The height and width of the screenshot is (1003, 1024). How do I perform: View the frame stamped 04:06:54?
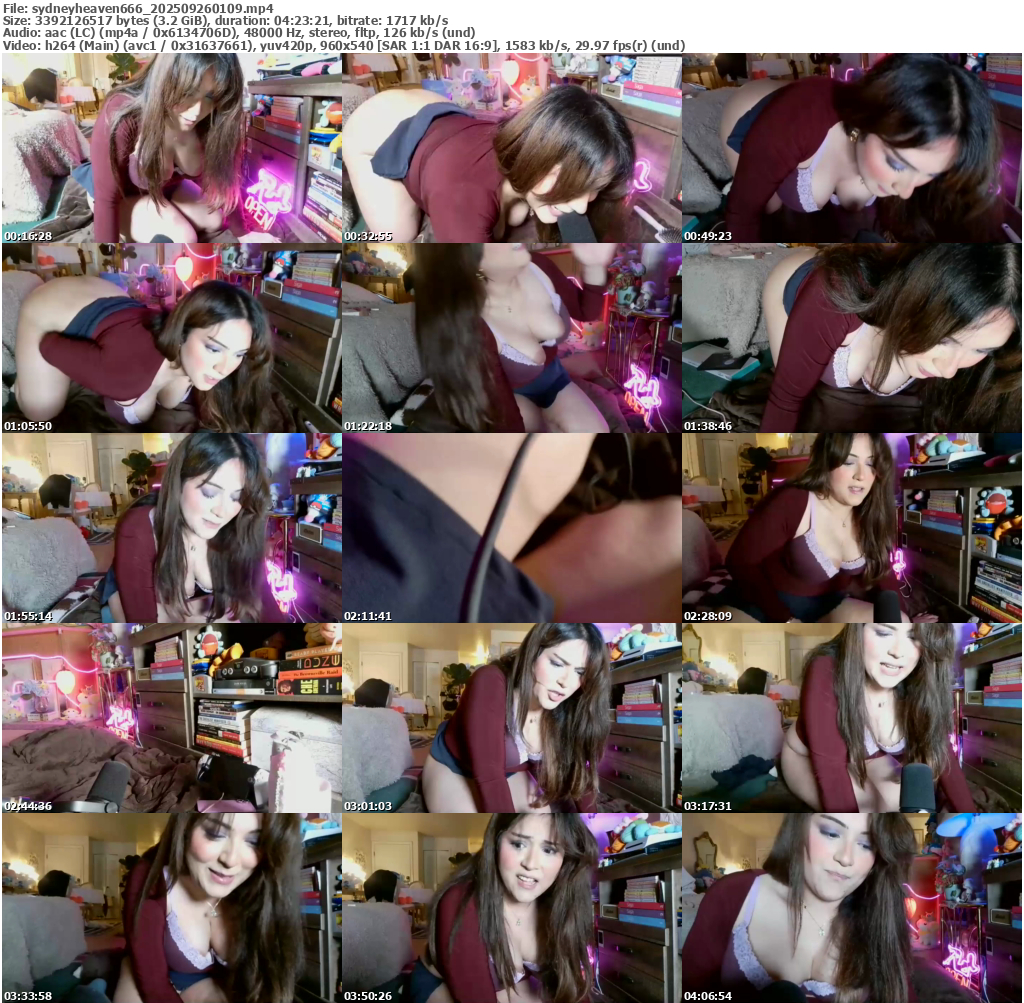(x=852, y=908)
